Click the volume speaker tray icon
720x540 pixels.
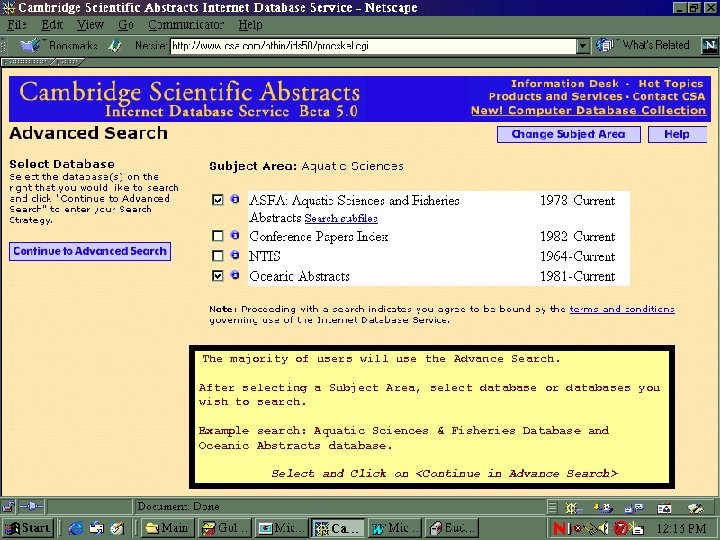602,529
